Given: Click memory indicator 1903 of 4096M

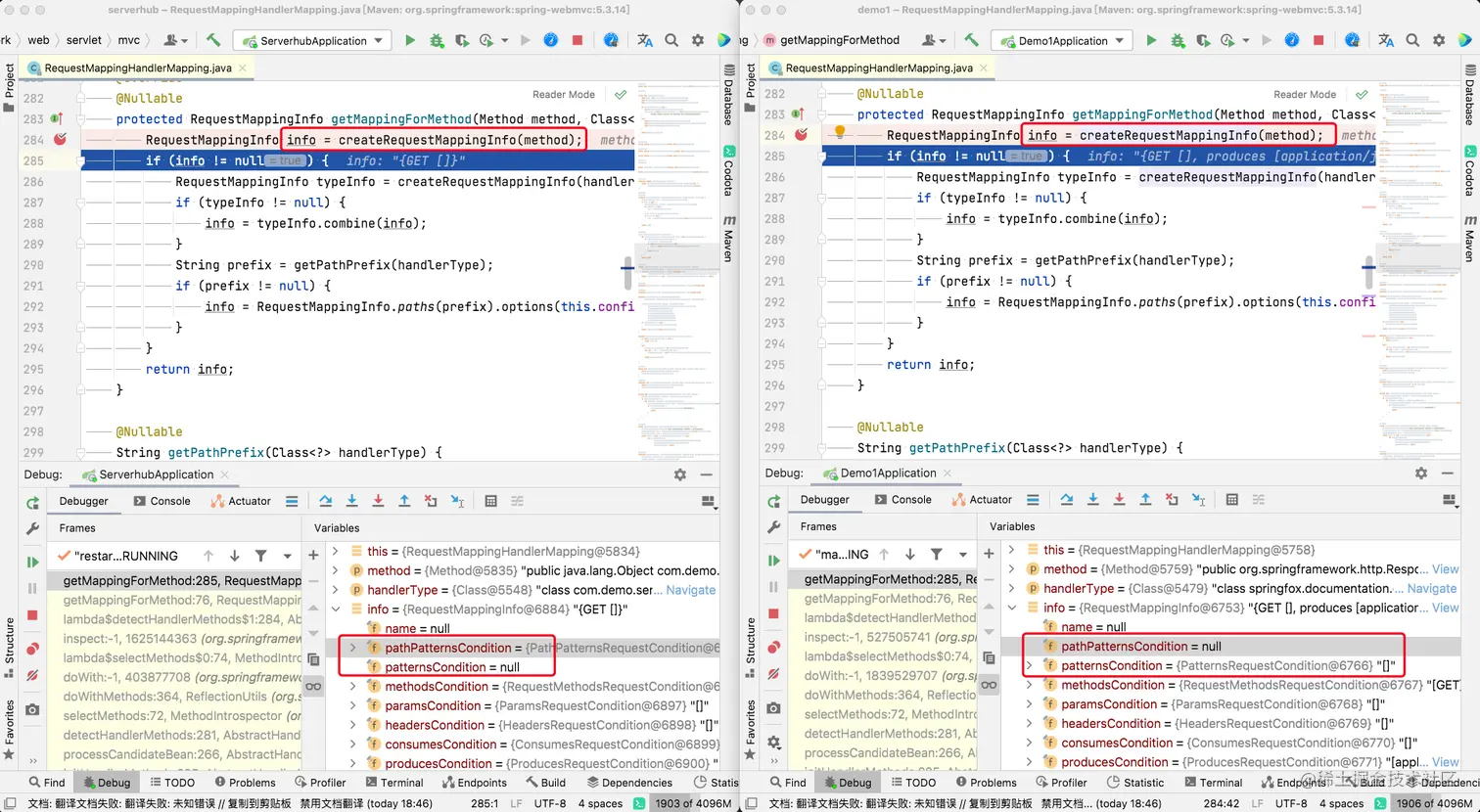Looking at the screenshot, I should pyautogui.click(x=692, y=803).
